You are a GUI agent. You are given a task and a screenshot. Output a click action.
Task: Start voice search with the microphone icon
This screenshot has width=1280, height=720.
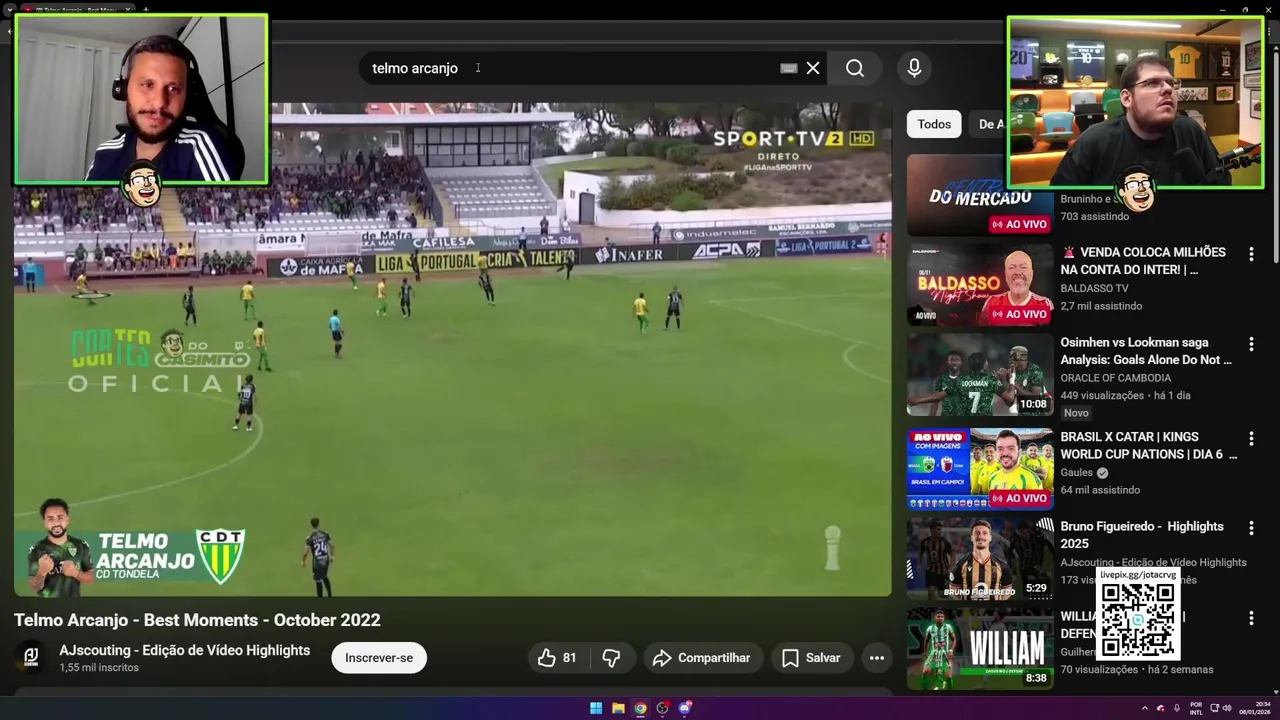click(x=913, y=68)
